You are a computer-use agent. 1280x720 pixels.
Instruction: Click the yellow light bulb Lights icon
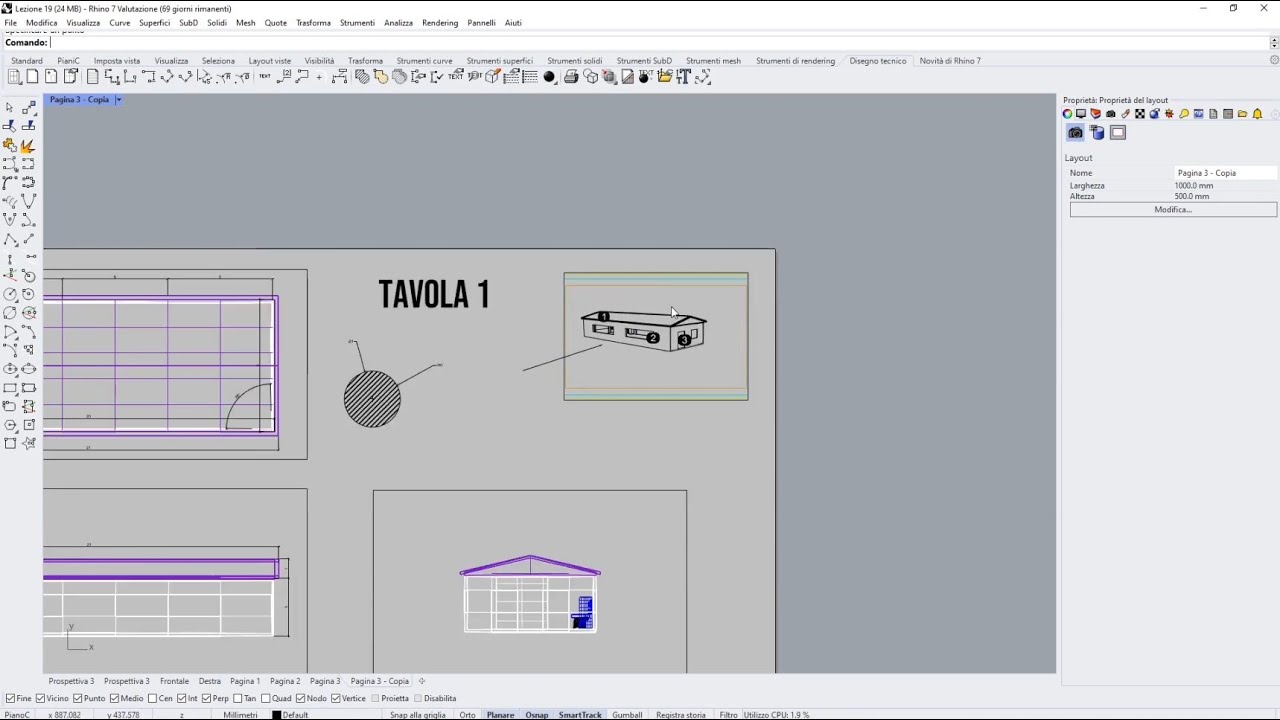(1184, 114)
